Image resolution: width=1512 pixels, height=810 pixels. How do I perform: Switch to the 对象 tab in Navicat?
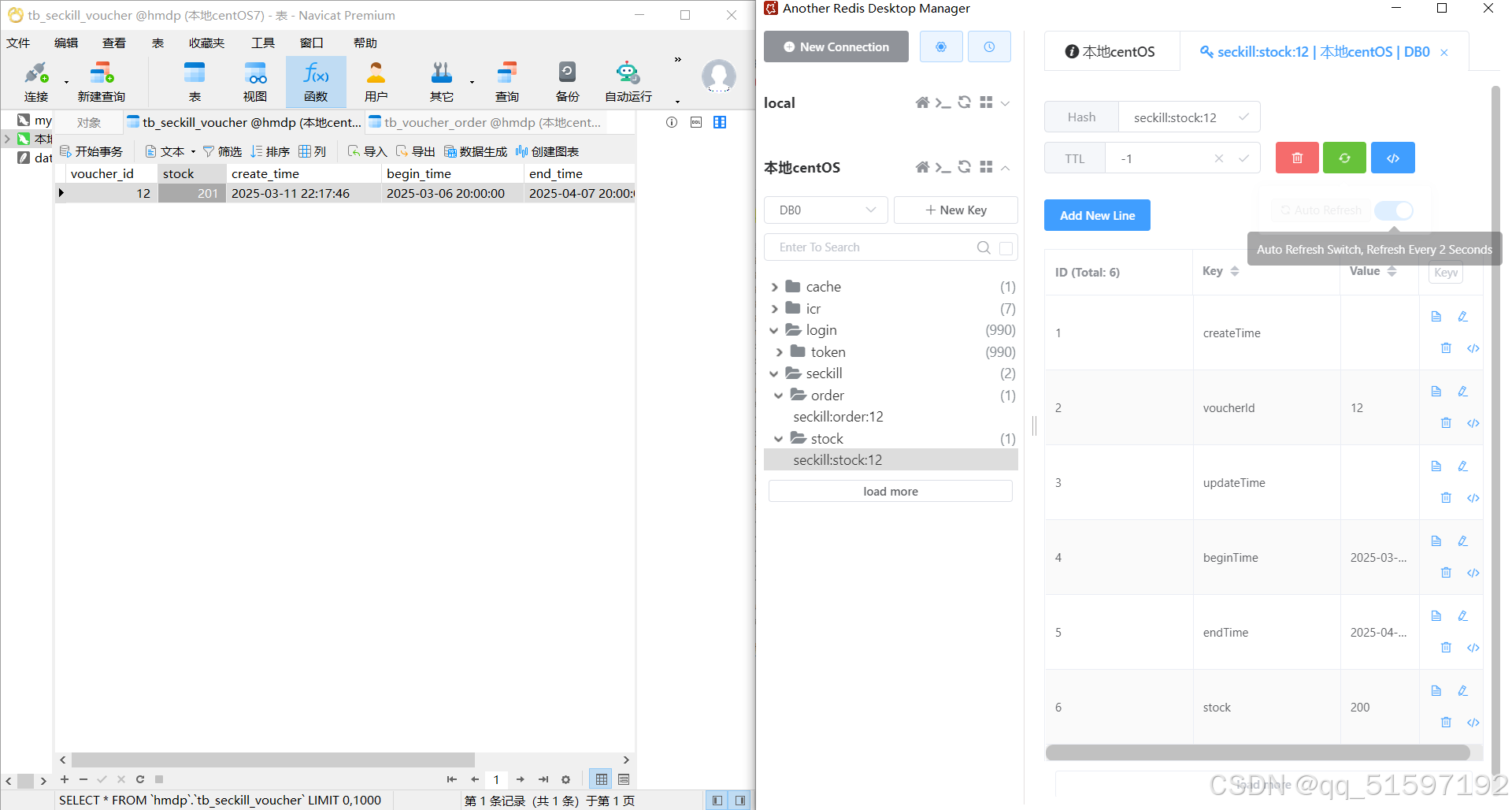89,122
